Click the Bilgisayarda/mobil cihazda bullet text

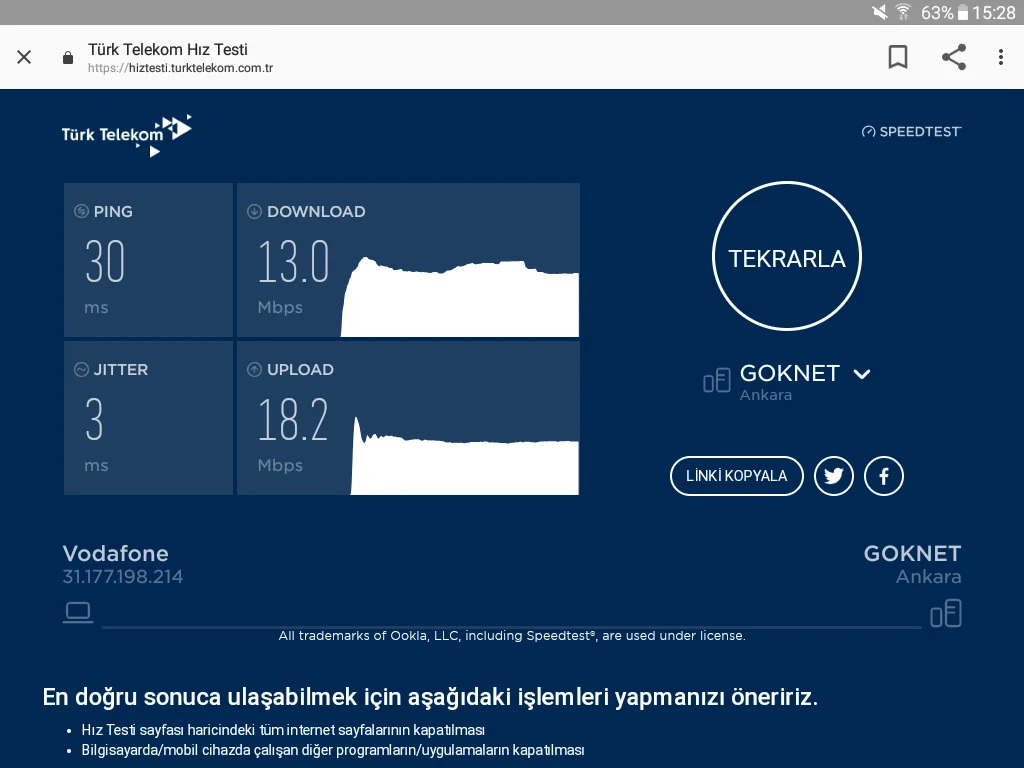tap(332, 750)
